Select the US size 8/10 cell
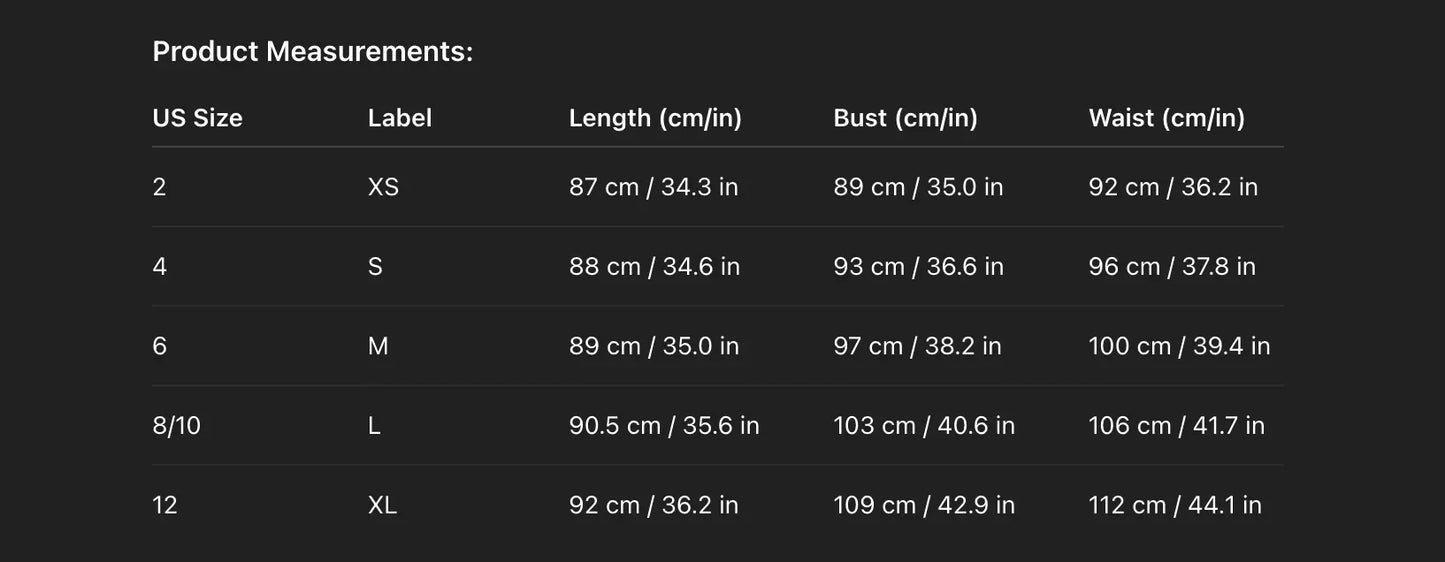This screenshot has height=562, width=1445. [176, 426]
